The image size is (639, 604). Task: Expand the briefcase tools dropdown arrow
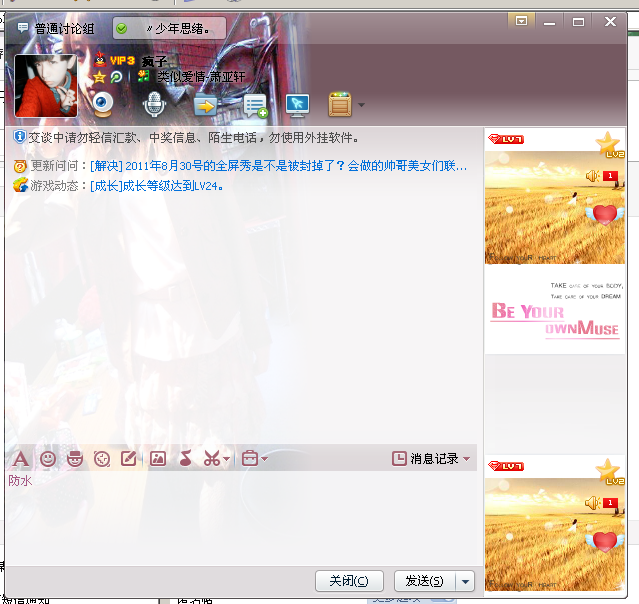click(x=264, y=459)
